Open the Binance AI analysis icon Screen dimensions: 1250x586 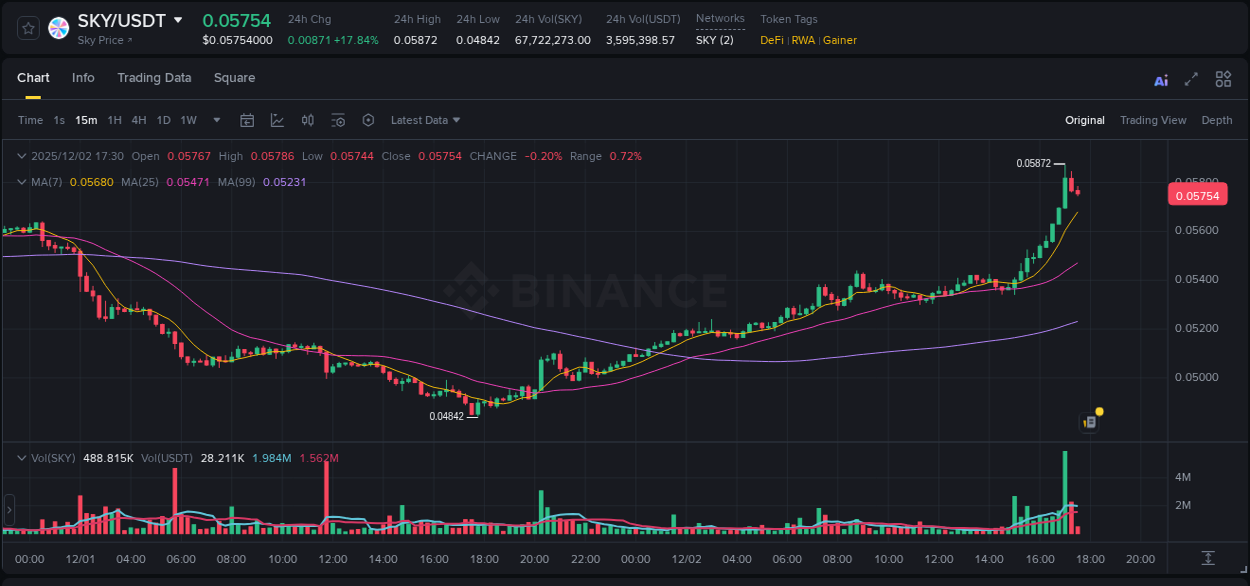coord(1160,78)
